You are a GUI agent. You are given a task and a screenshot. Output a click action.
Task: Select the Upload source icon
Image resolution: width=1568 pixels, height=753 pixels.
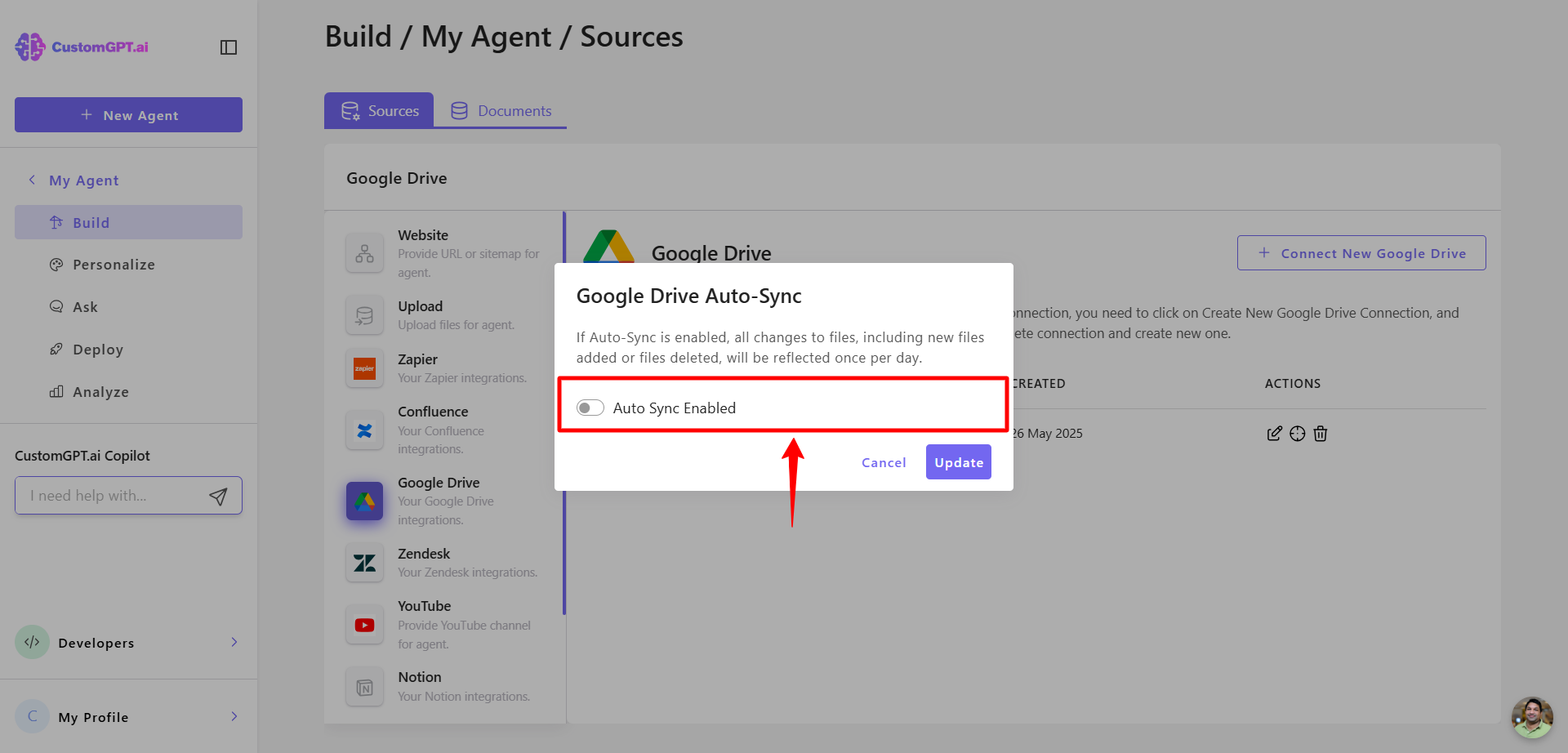(x=364, y=315)
